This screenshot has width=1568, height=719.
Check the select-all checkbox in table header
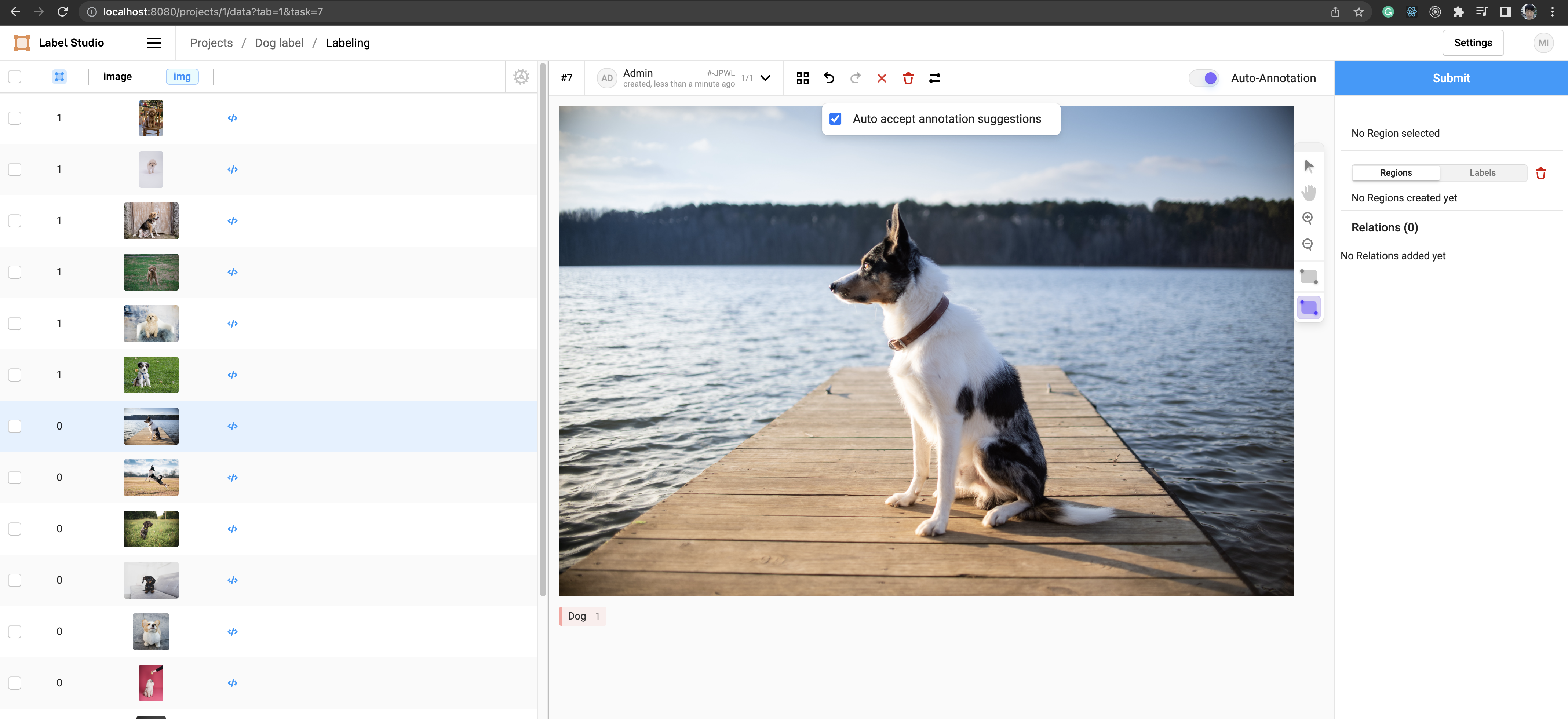[15, 77]
